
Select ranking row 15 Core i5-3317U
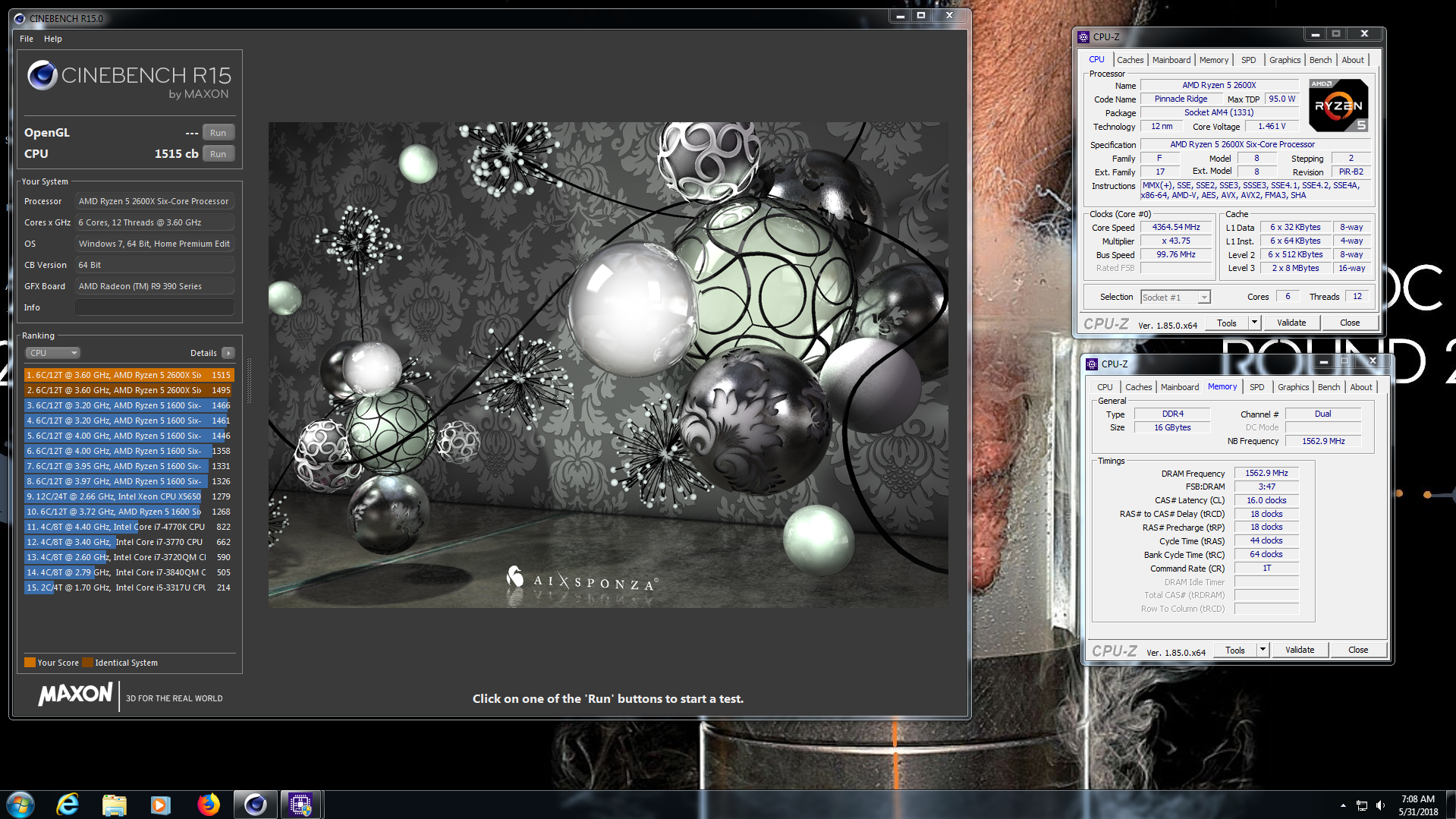129,587
